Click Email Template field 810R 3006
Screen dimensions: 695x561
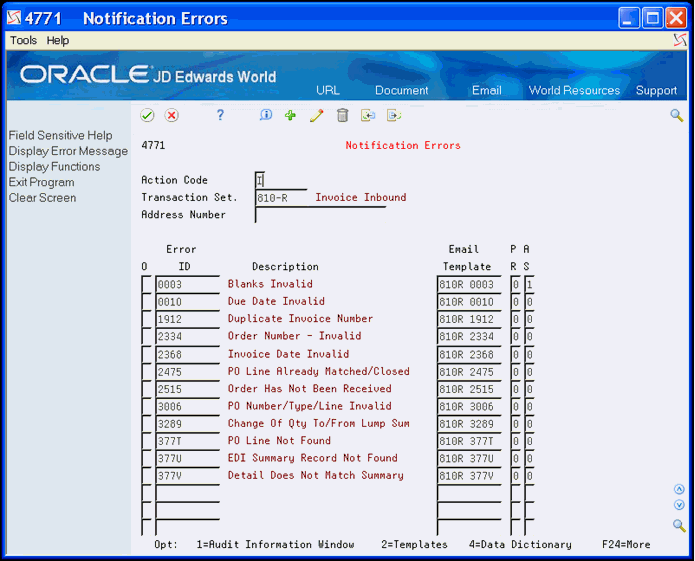(x=469, y=406)
